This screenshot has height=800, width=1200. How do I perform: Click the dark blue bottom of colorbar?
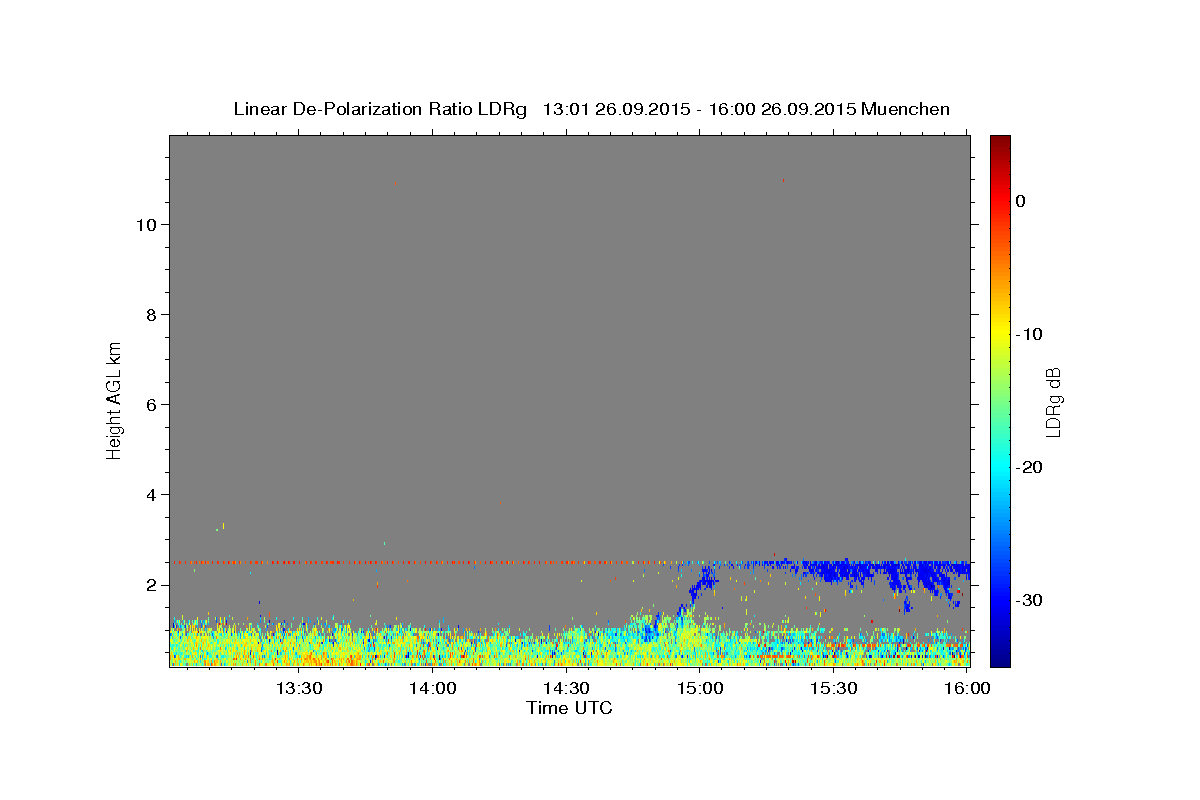(x=1000, y=656)
